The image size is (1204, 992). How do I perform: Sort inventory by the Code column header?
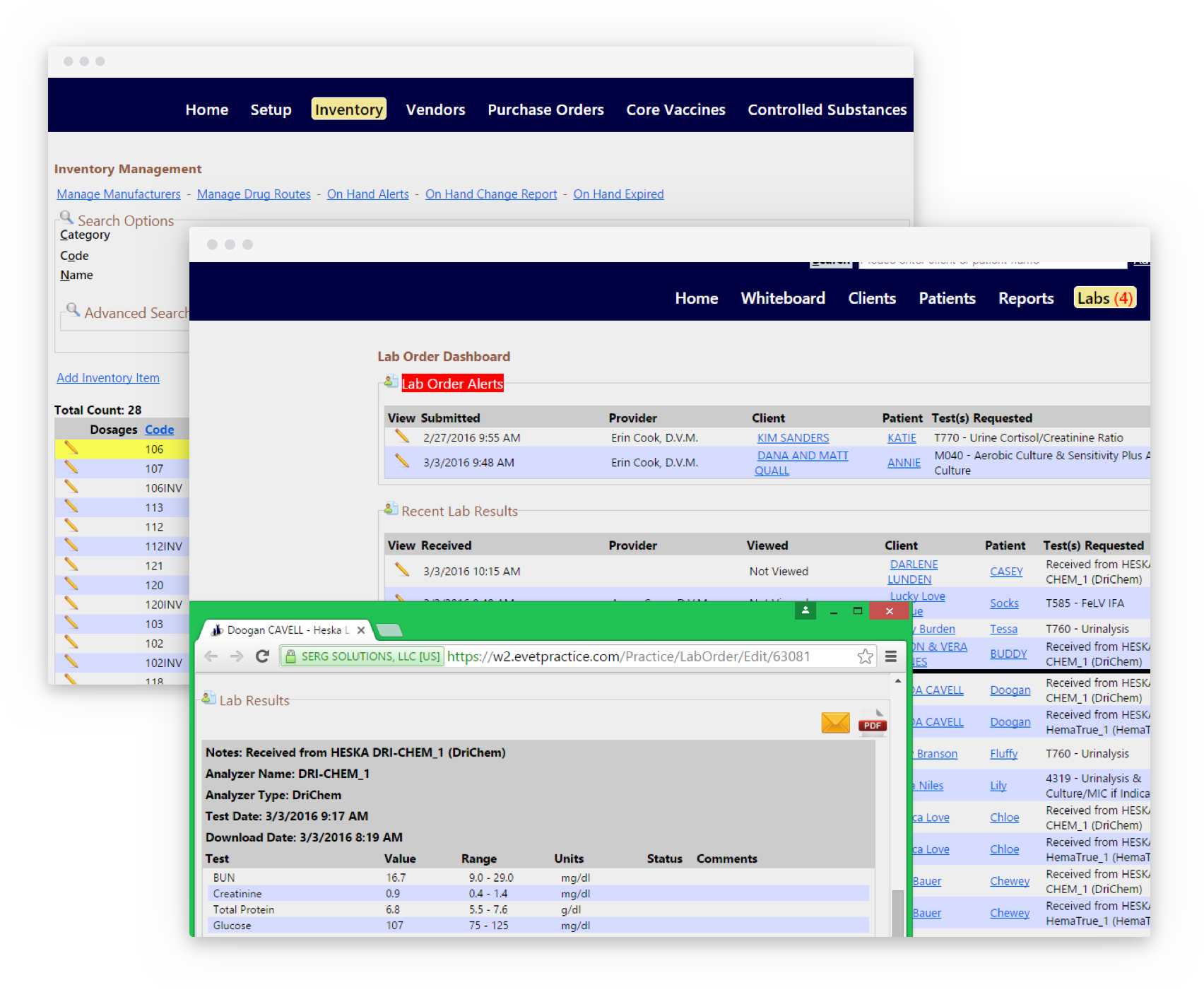tap(159, 430)
